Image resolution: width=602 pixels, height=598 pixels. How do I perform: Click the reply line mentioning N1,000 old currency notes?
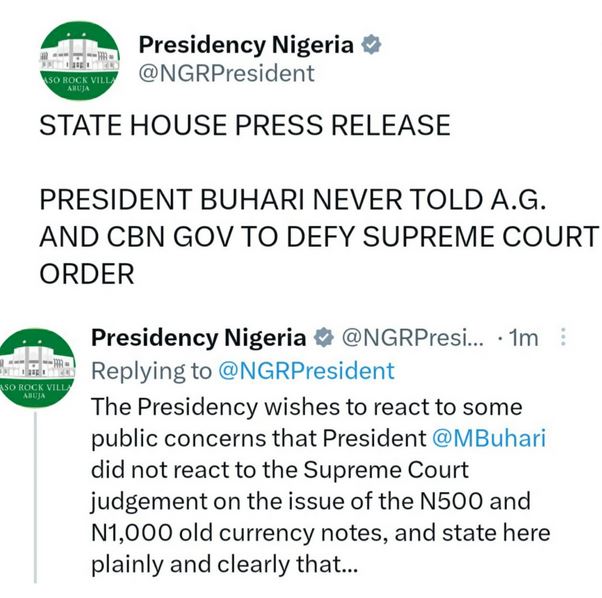pyautogui.click(x=320, y=532)
